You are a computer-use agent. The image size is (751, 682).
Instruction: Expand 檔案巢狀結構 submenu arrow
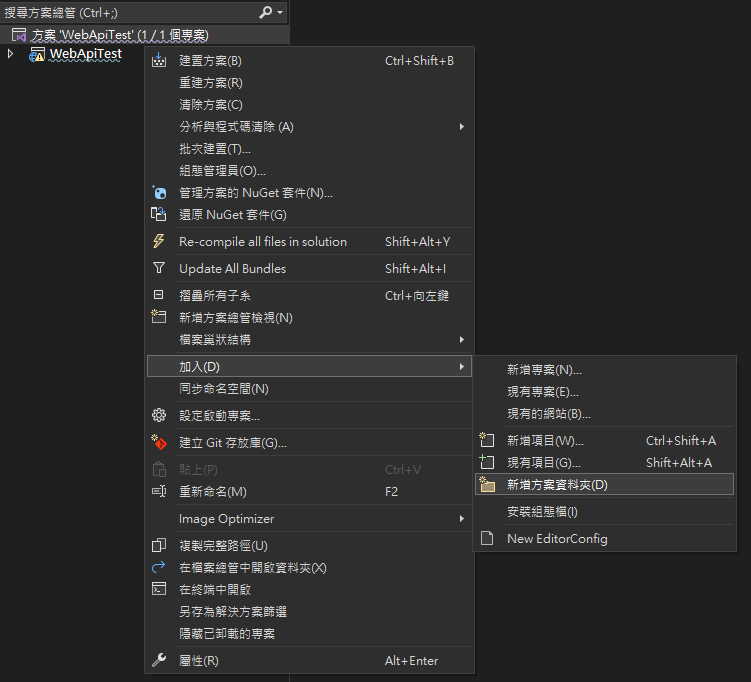pyautogui.click(x=462, y=340)
